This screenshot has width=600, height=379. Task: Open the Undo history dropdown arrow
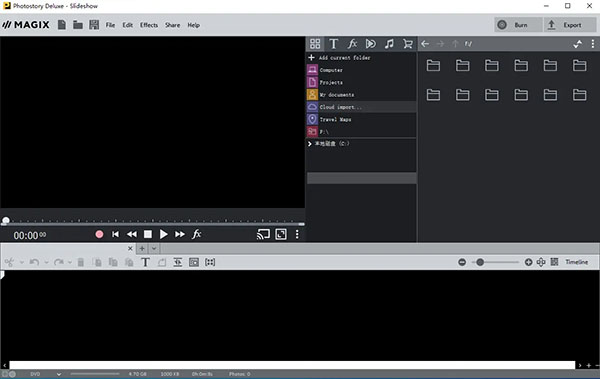(x=46, y=263)
